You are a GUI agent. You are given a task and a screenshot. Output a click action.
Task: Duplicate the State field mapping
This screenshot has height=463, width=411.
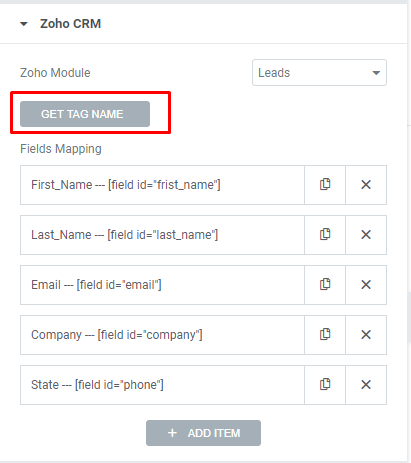coord(325,385)
